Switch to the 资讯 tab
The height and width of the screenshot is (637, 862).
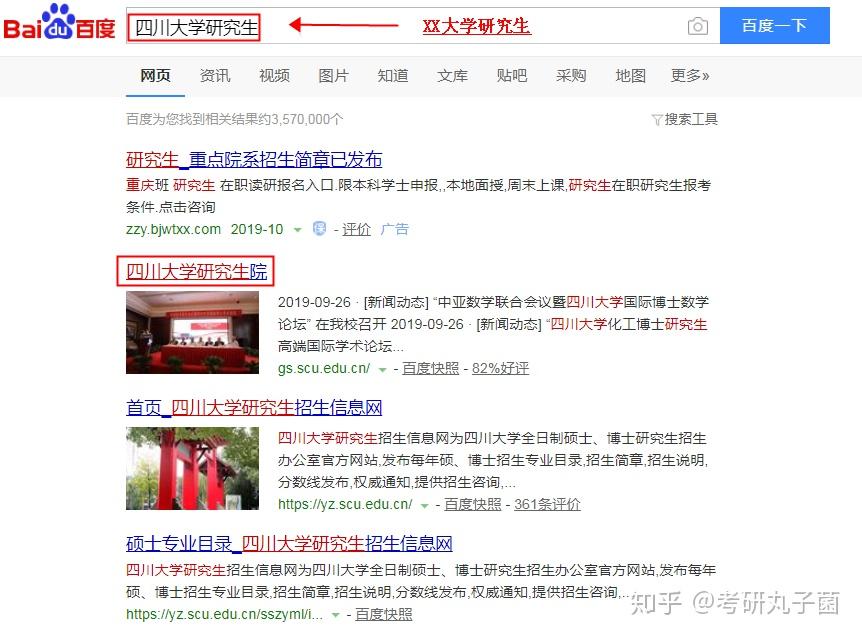[215, 75]
